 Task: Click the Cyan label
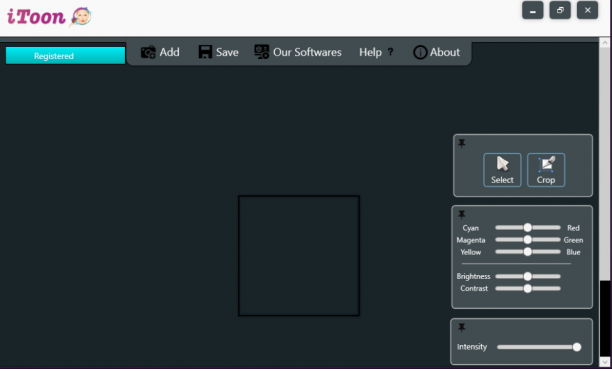click(470, 228)
